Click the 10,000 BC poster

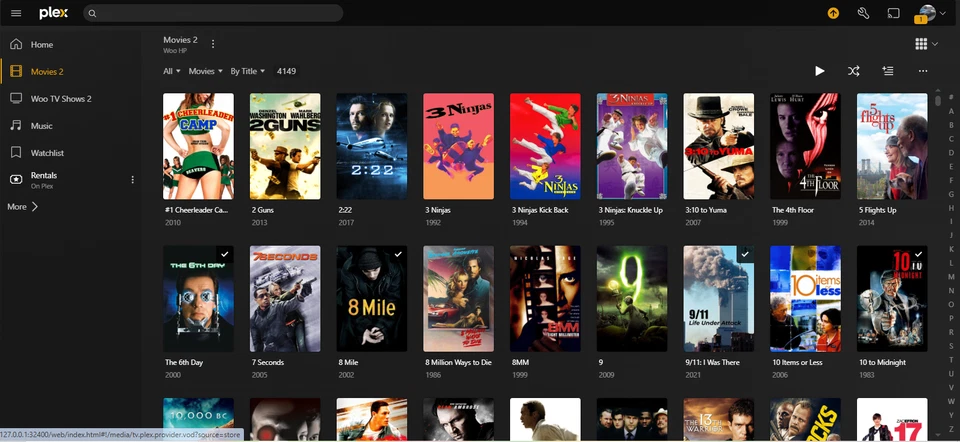click(x=198, y=419)
